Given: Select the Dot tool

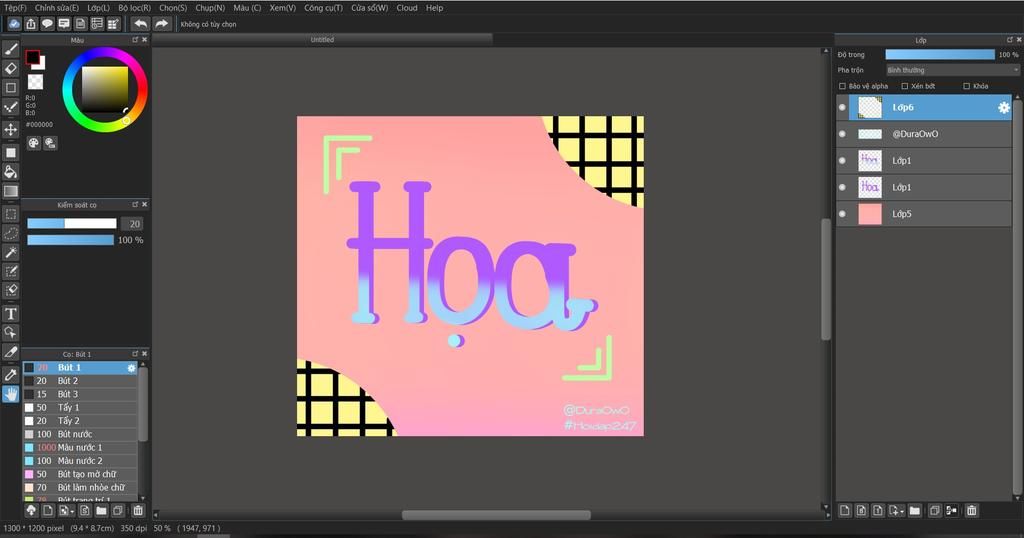Looking at the screenshot, I should click(10, 107).
